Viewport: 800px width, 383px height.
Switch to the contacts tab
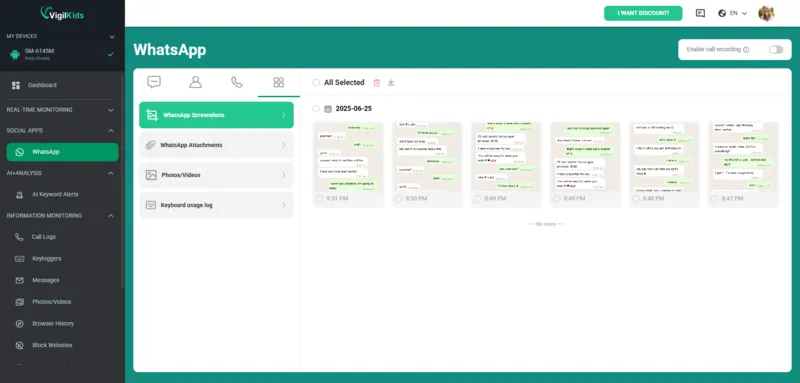(x=195, y=82)
